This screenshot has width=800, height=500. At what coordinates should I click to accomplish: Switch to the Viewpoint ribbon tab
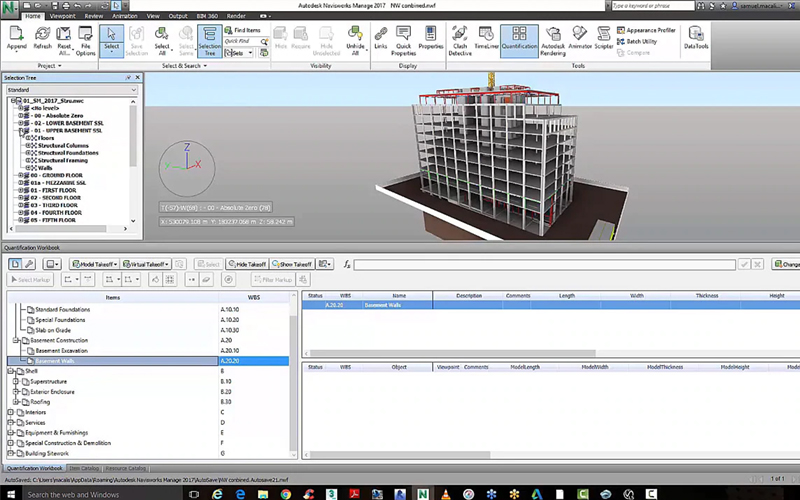pyautogui.click(x=62, y=16)
